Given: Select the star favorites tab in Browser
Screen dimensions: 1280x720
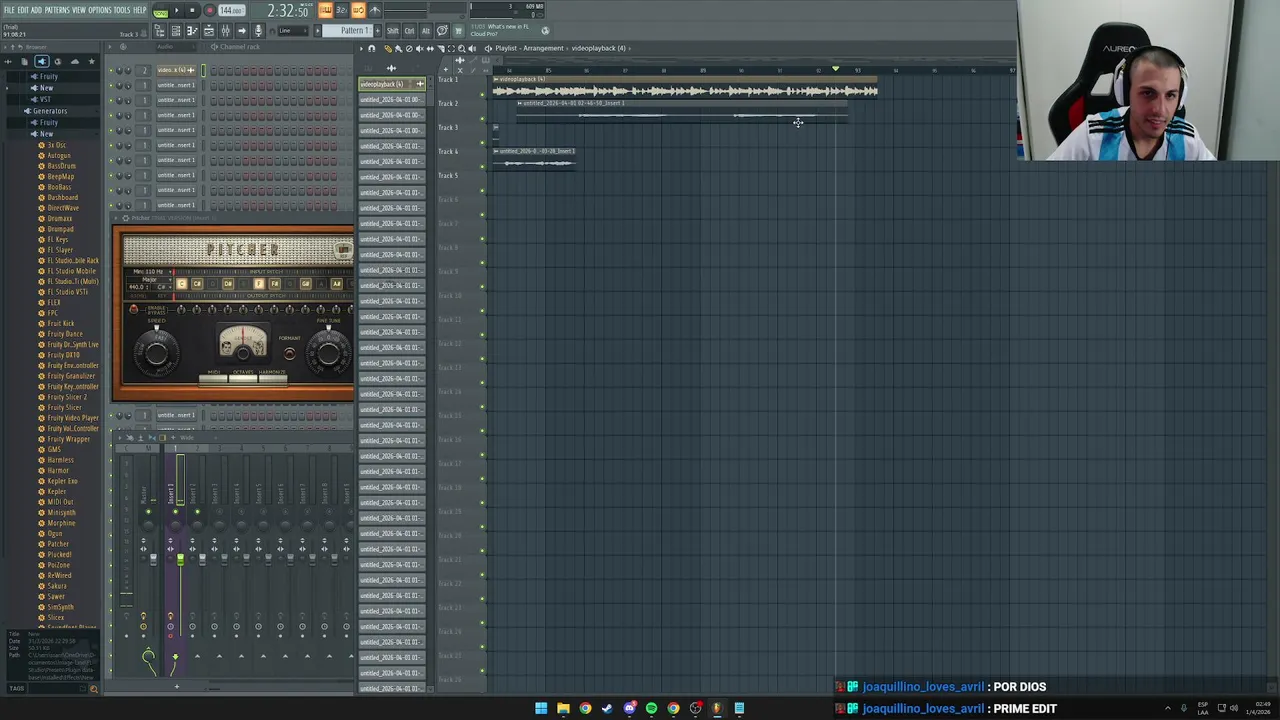Looking at the screenshot, I should (x=91, y=62).
